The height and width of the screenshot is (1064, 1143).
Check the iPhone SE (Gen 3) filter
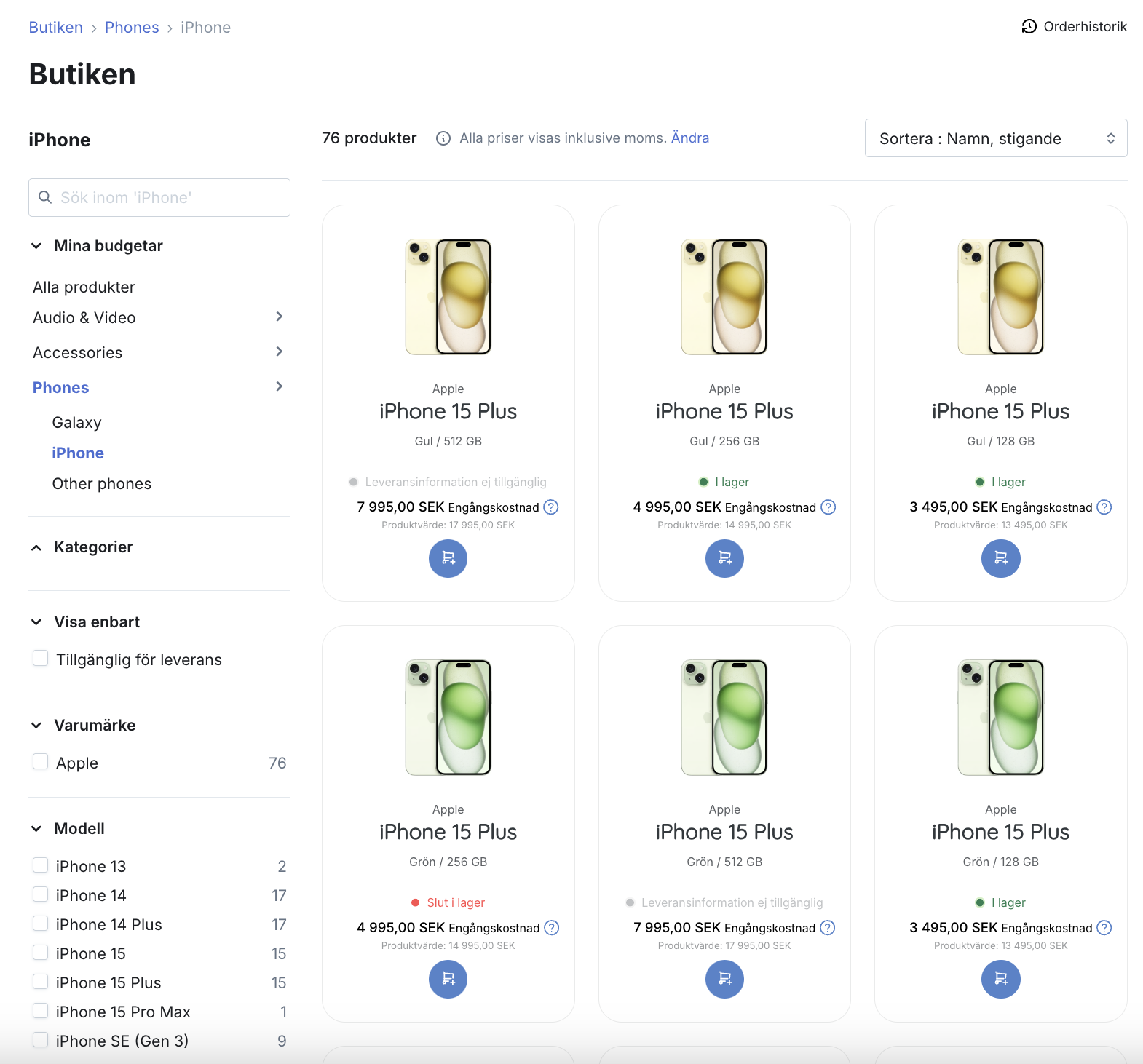pos(41,1040)
